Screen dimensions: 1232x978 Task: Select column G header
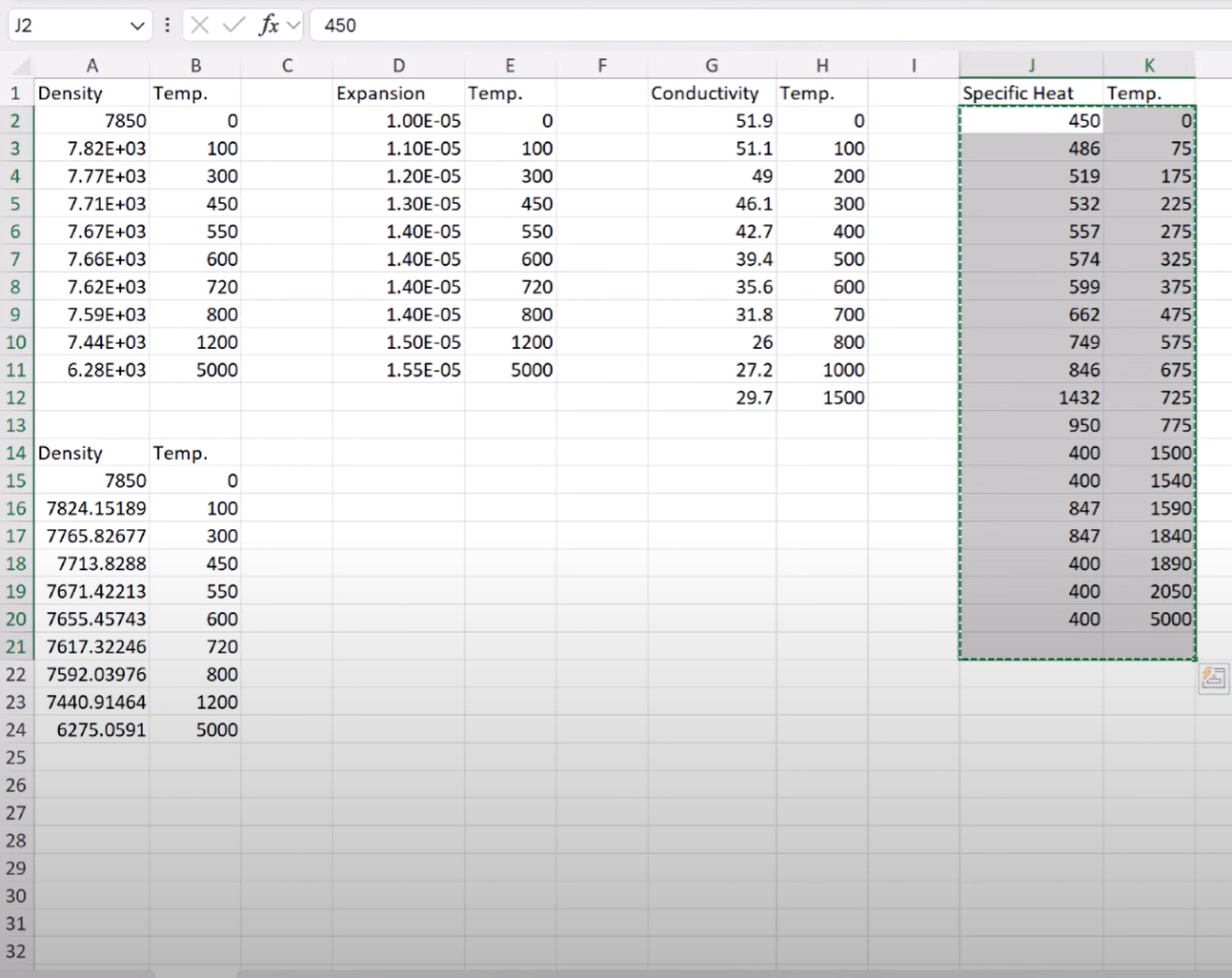pyautogui.click(x=711, y=66)
